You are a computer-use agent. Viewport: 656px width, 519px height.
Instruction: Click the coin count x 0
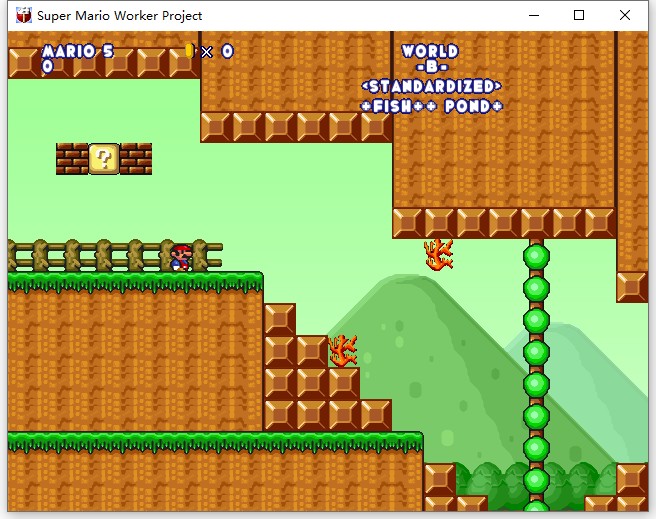(x=217, y=51)
